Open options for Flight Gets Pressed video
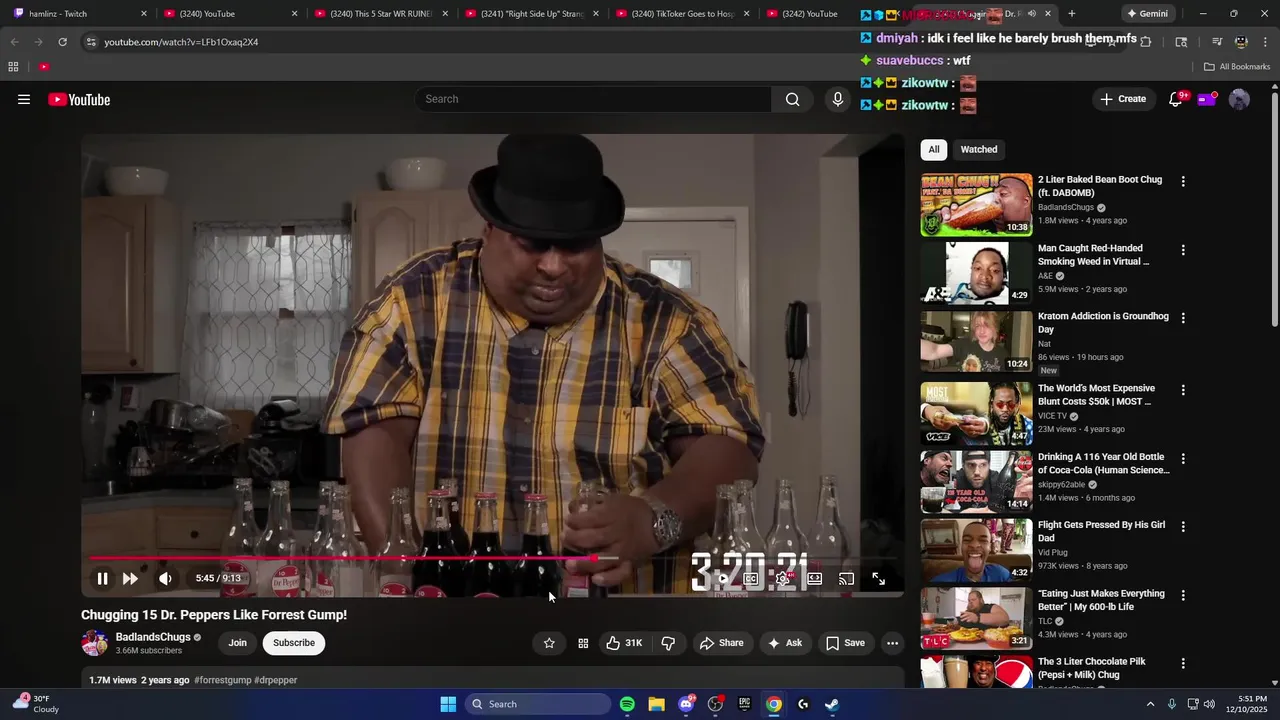 pos(1183,526)
